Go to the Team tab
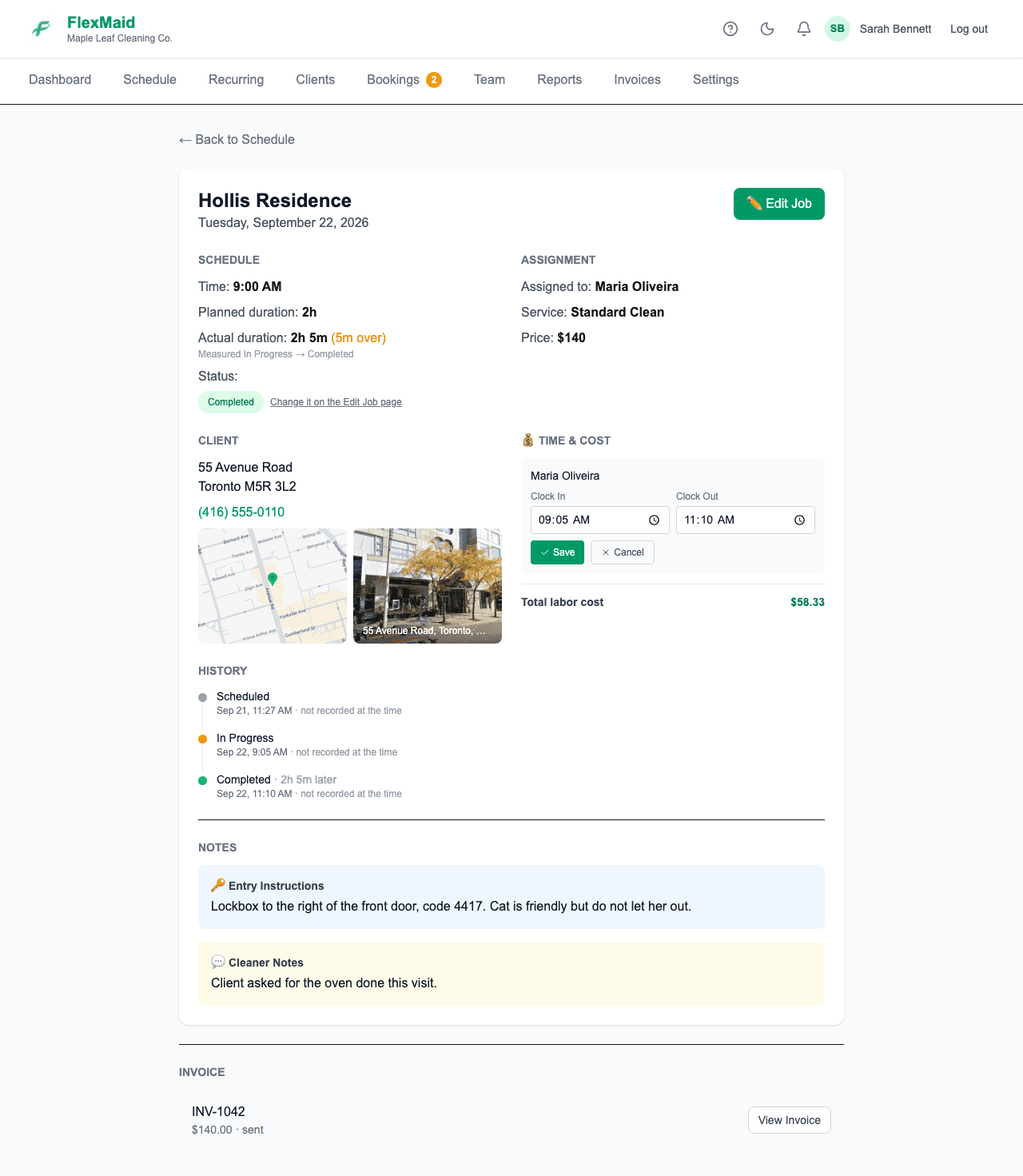The width and height of the screenshot is (1023, 1176). 489,80
